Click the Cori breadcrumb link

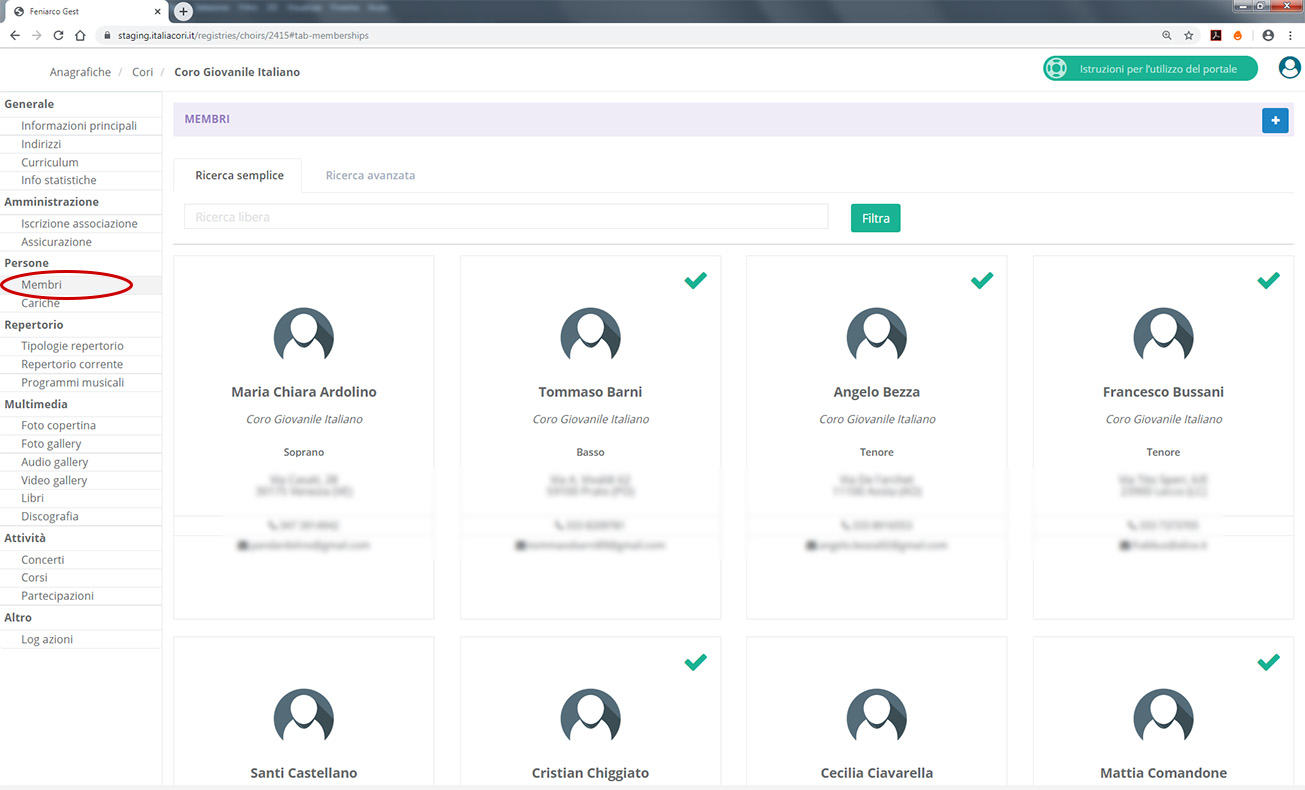click(x=142, y=72)
